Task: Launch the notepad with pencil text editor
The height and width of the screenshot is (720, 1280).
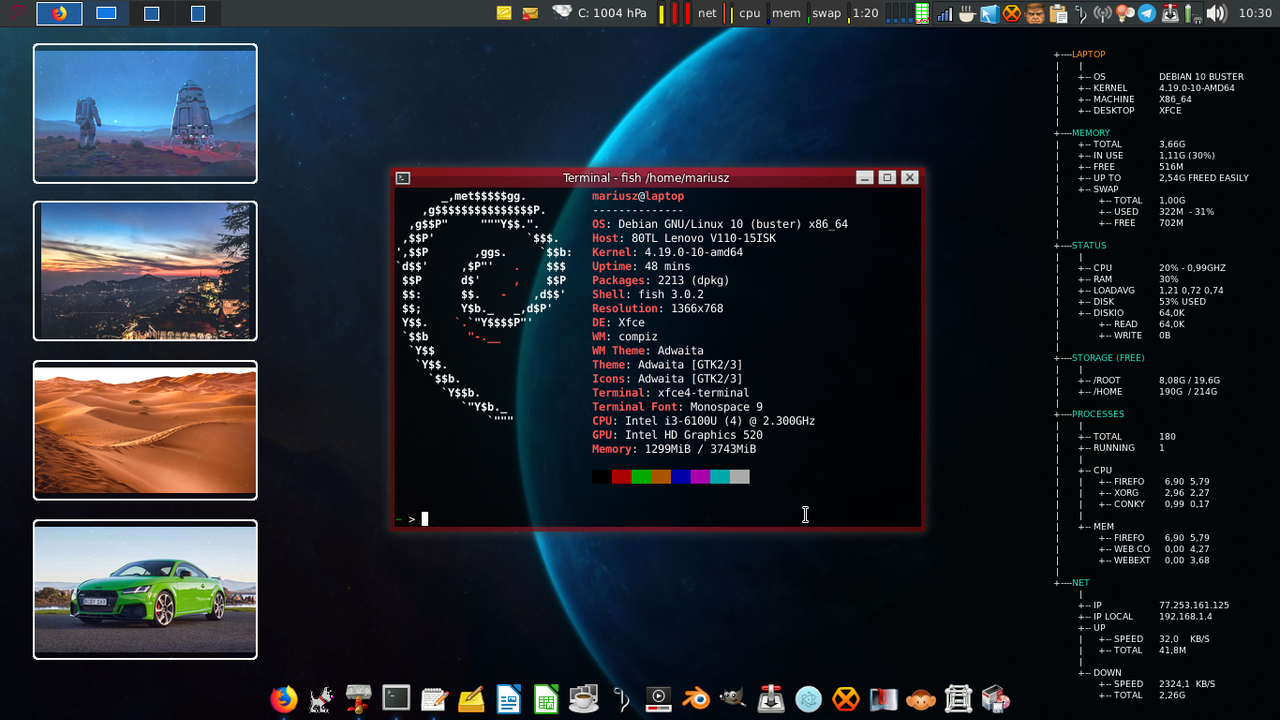Action: (434, 698)
